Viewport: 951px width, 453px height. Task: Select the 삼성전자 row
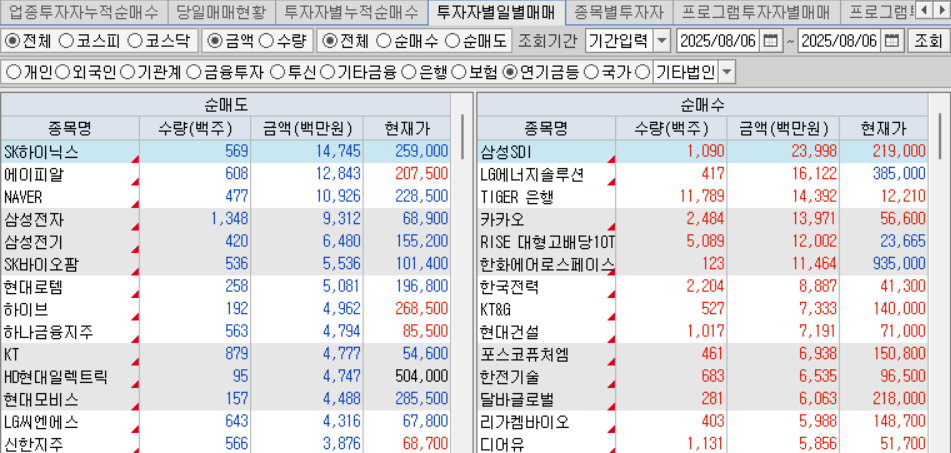click(226, 220)
